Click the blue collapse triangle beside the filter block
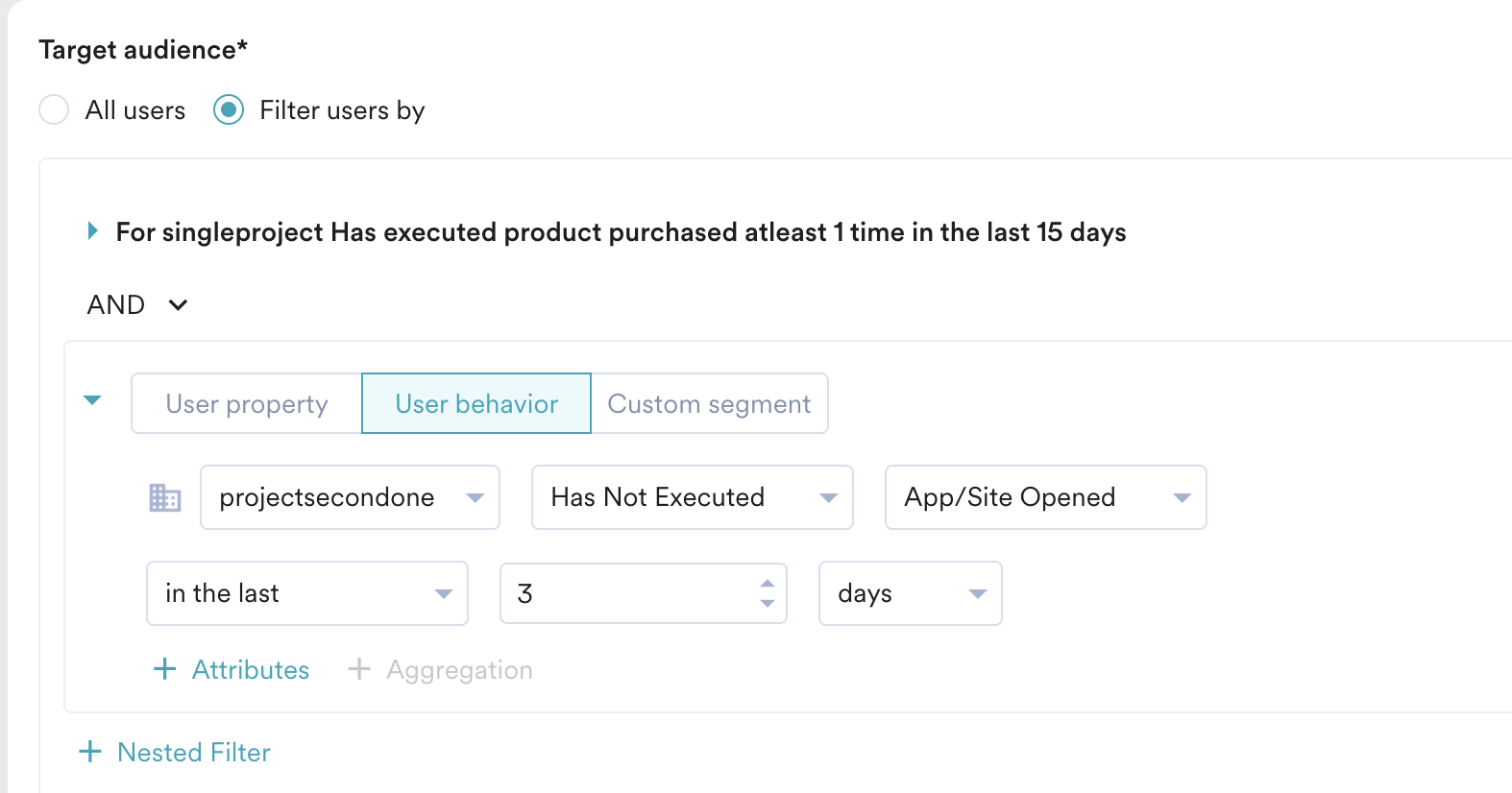Image resolution: width=1512 pixels, height=793 pixels. 92,402
